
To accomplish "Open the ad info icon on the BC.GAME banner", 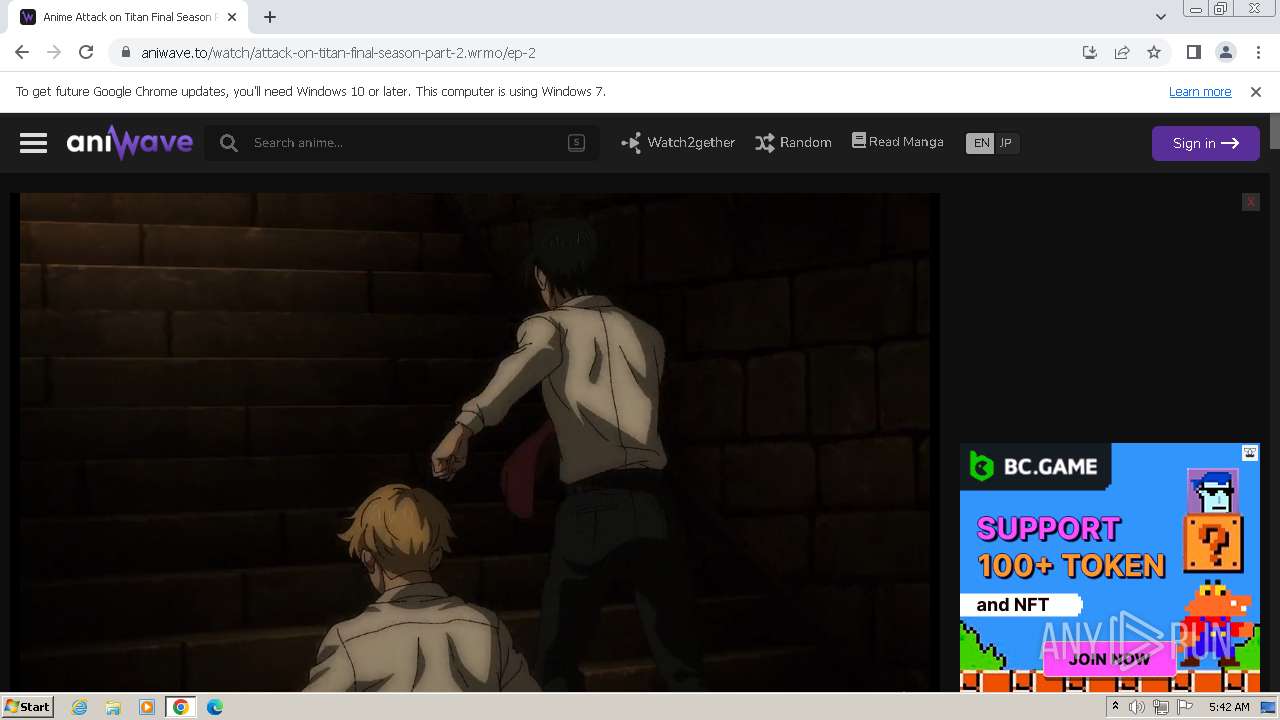I will (1250, 453).
